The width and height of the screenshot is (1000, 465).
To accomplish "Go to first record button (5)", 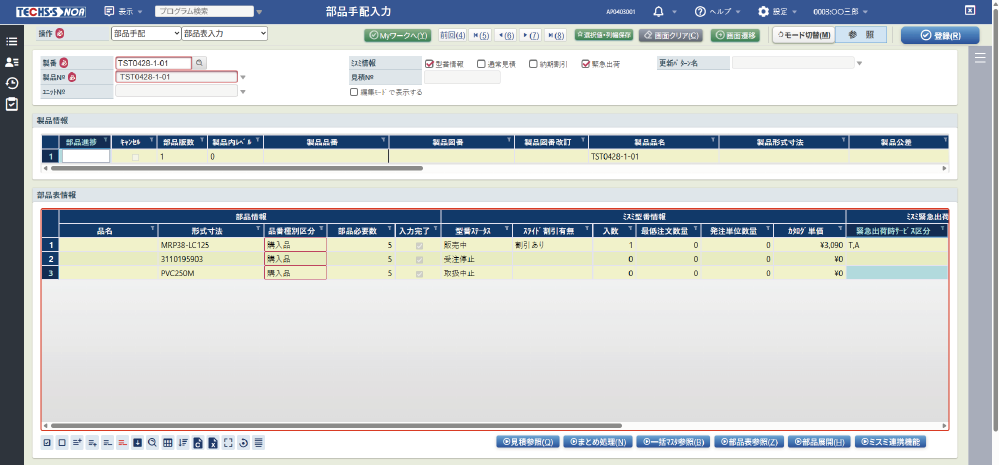I will pyautogui.click(x=480, y=36).
